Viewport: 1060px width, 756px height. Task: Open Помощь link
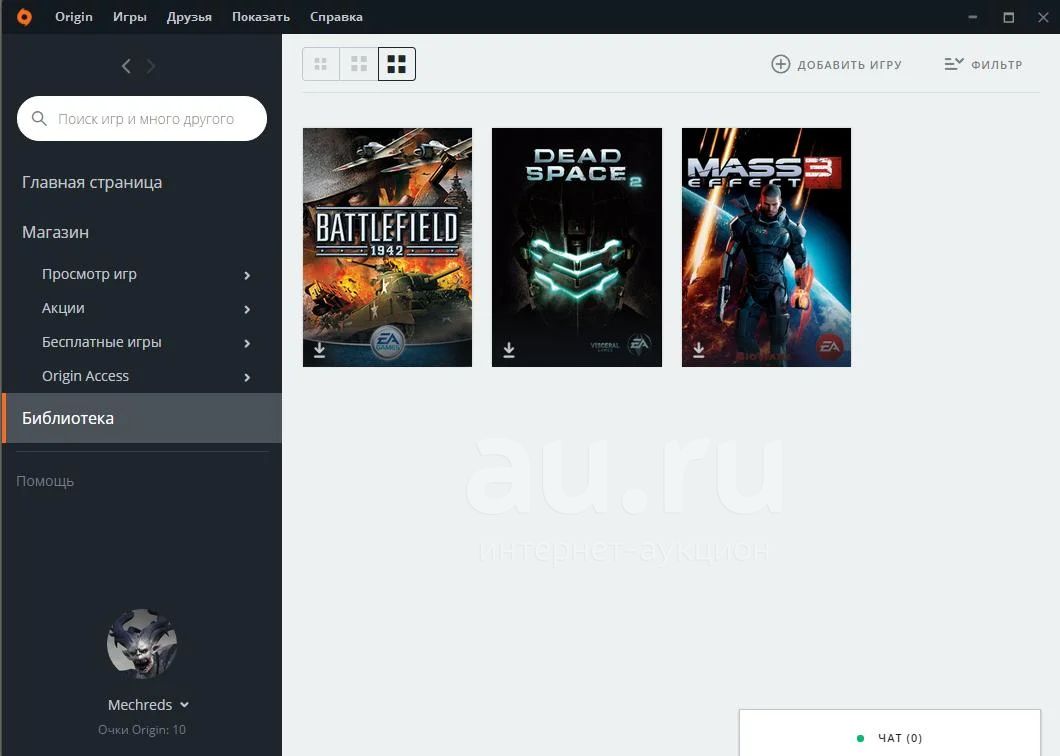click(x=45, y=481)
